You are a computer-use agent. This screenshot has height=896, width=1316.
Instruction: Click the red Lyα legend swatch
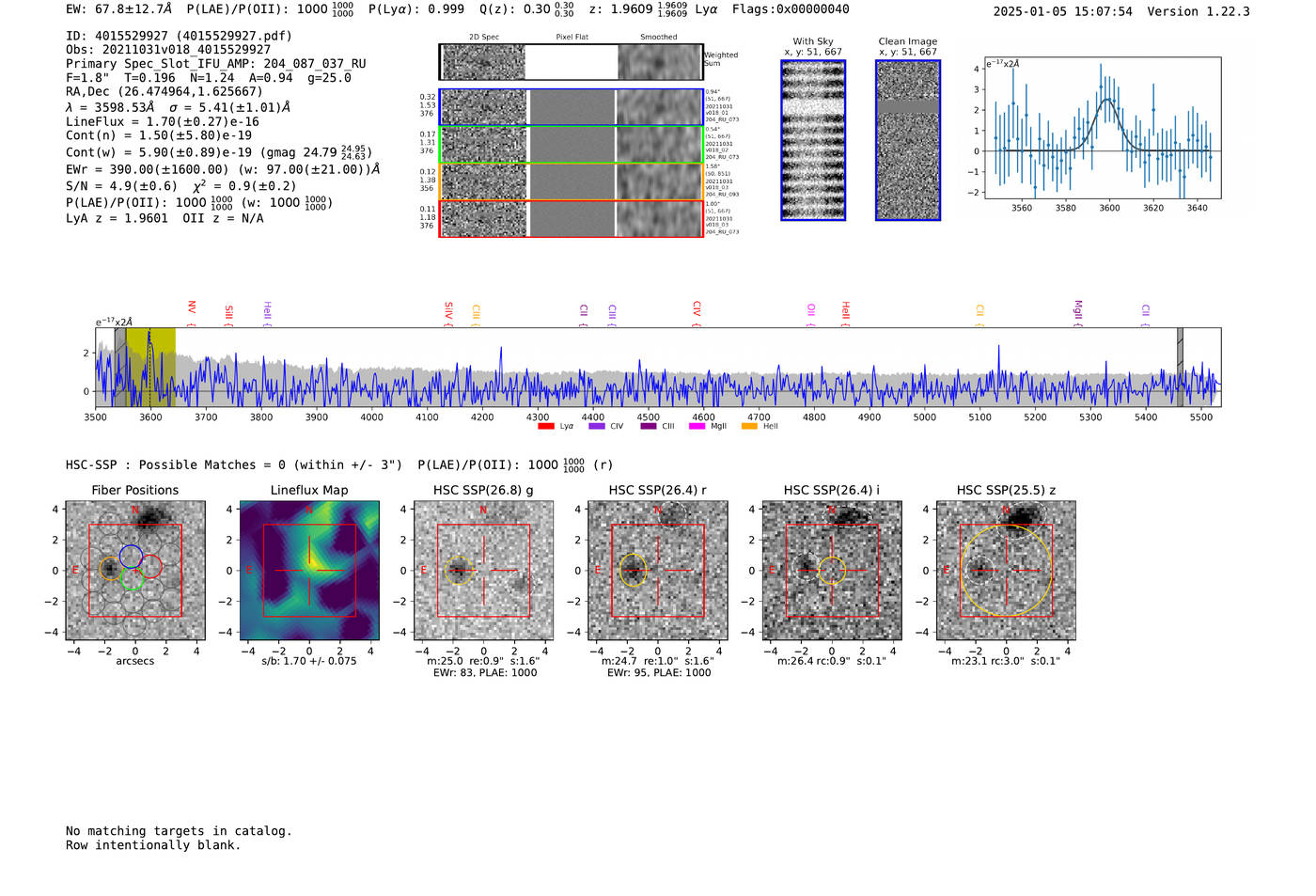click(546, 427)
